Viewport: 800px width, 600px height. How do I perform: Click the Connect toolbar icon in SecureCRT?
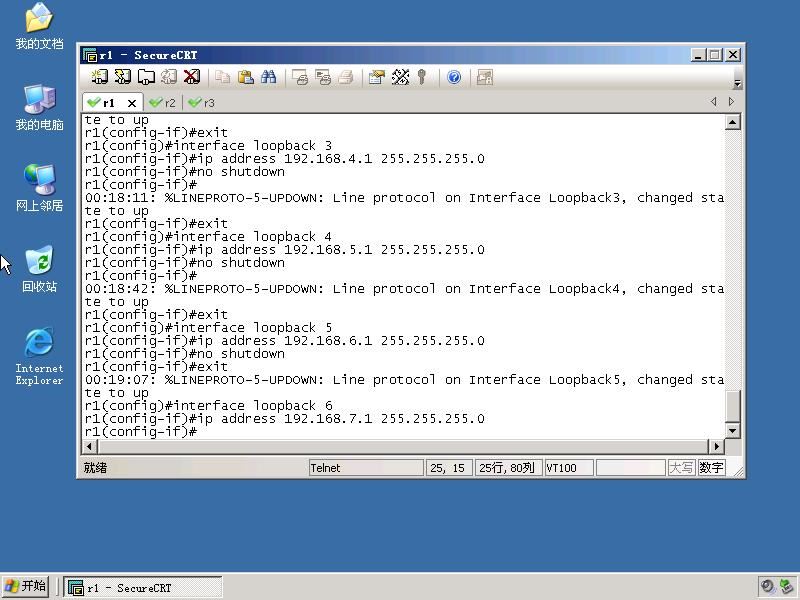tap(99, 77)
